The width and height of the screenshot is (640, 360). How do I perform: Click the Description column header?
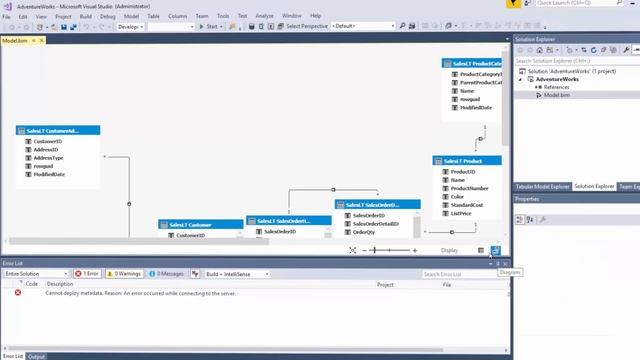pos(60,284)
